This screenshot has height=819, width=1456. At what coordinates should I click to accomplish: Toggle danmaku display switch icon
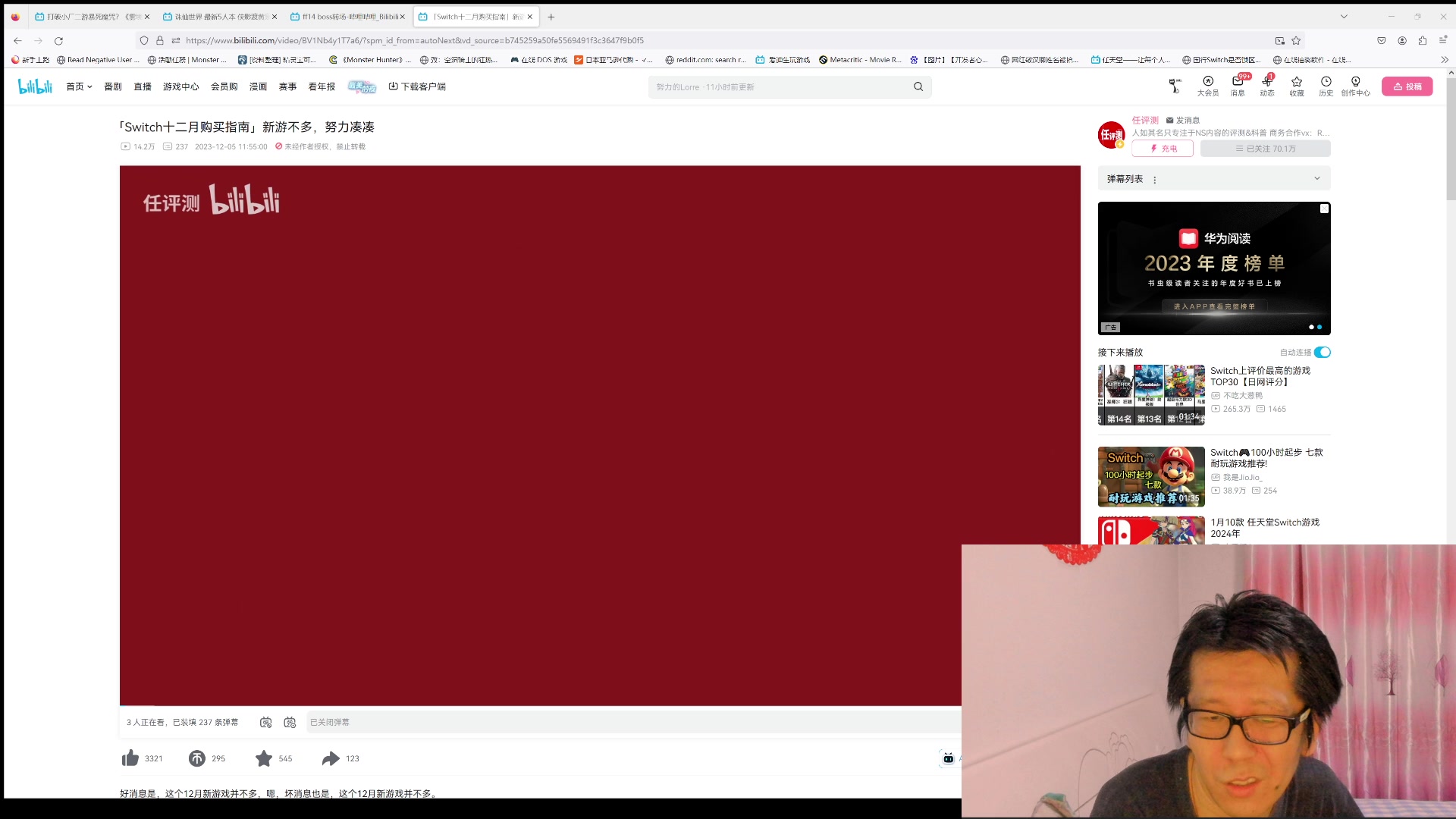(x=265, y=723)
